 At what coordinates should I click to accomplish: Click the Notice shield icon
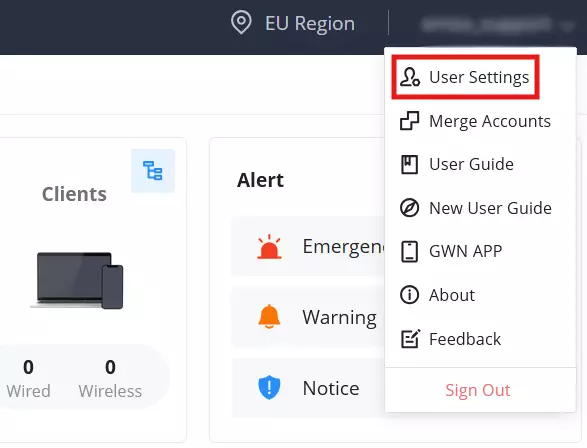coord(269,388)
